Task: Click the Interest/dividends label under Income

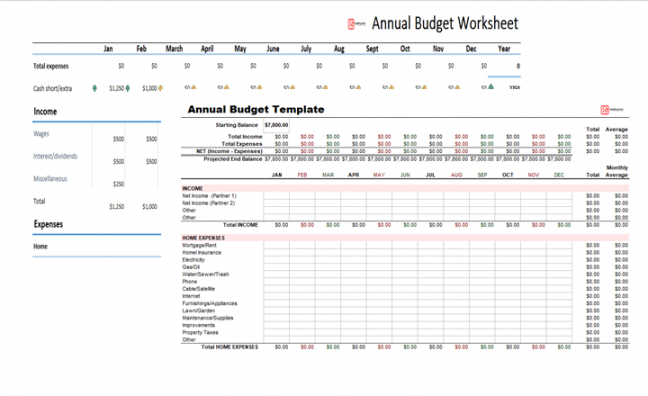Action: pyautogui.click(x=55, y=156)
